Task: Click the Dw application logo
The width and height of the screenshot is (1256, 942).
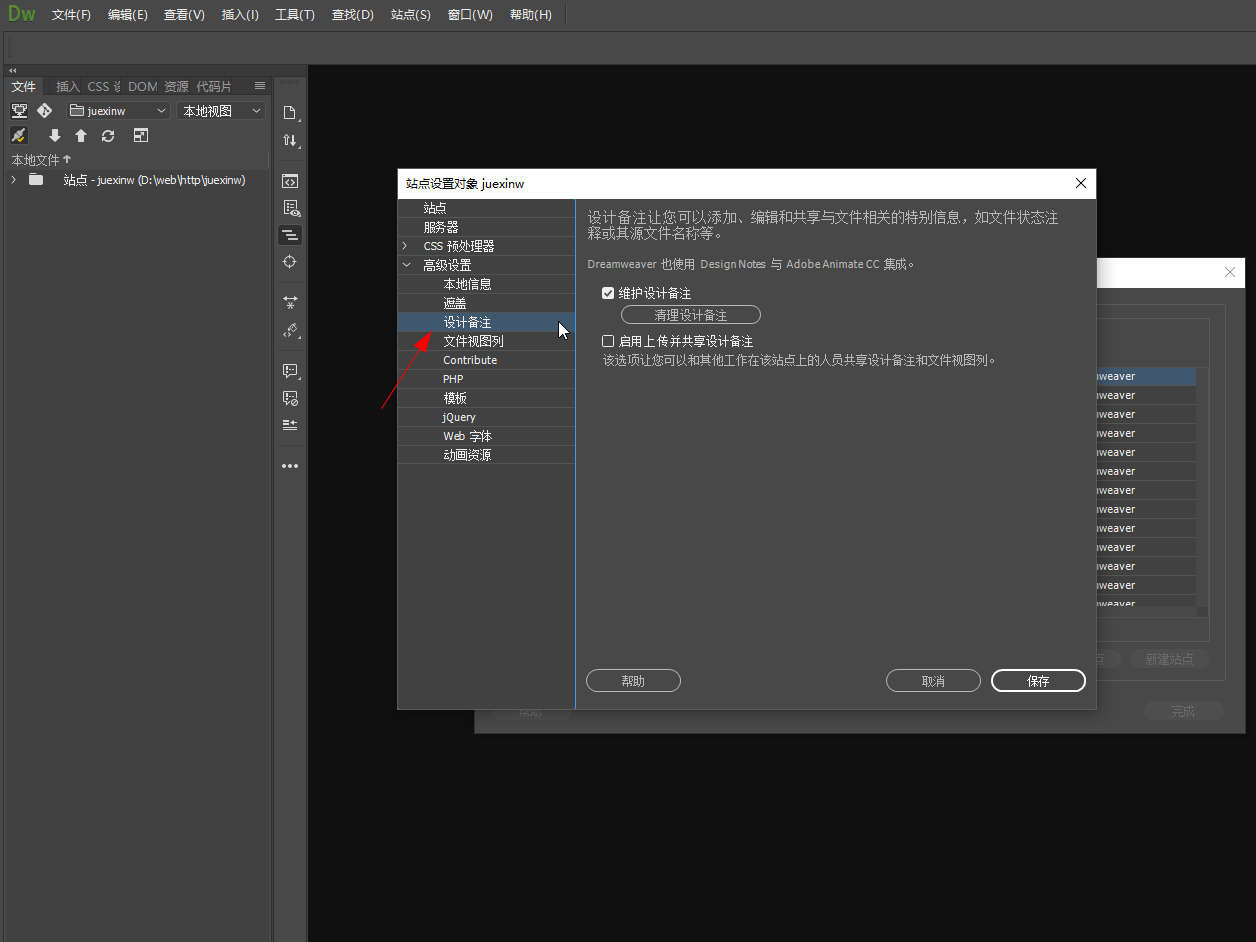Action: (x=21, y=14)
